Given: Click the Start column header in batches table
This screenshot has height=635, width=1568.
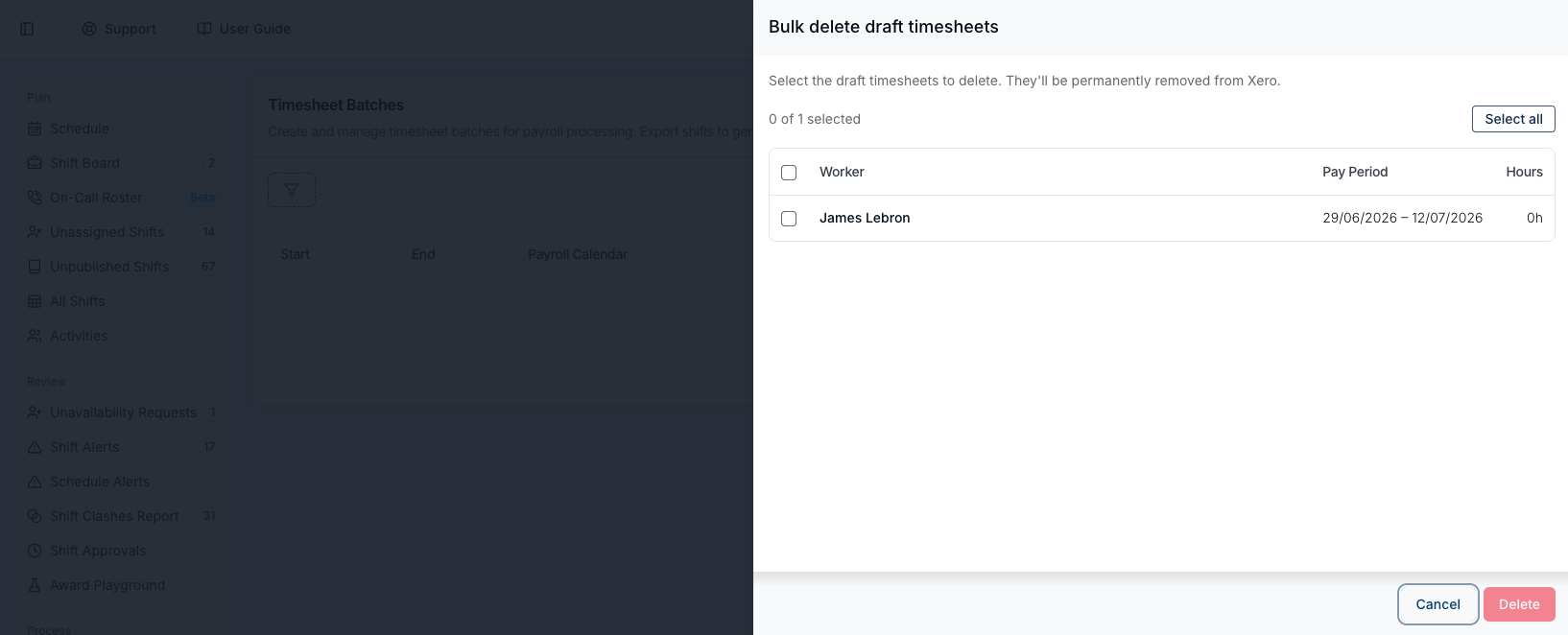Looking at the screenshot, I should point(295,254).
